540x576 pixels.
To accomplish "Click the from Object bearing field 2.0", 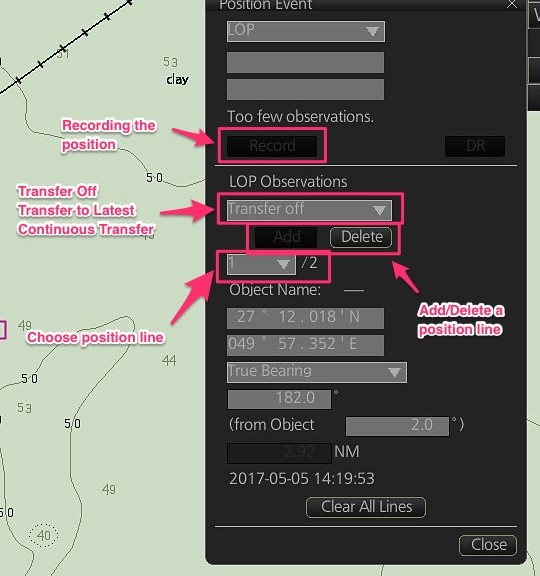I will click(397, 426).
